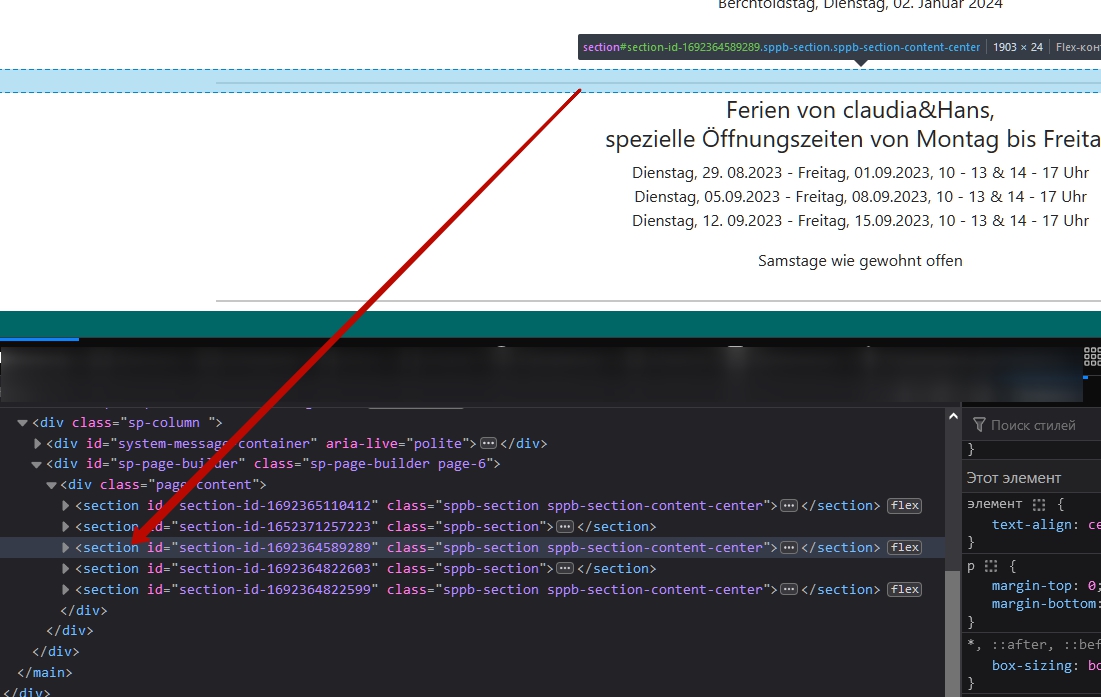
Task: Expand the highlighted section-id-1692364589289 node
Action: tap(67, 548)
